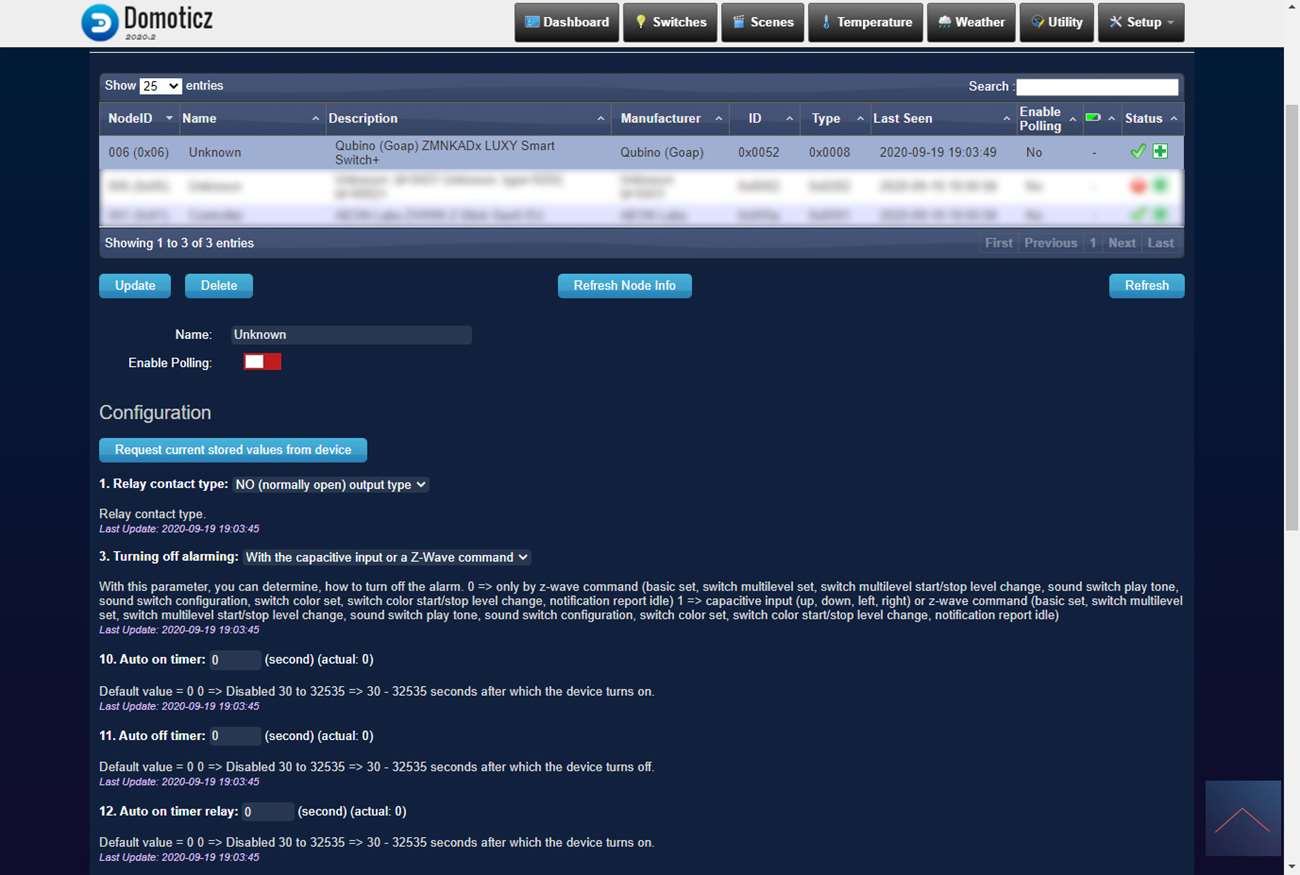
Task: Go to the Previous page of entries
Action: [x=1050, y=243]
